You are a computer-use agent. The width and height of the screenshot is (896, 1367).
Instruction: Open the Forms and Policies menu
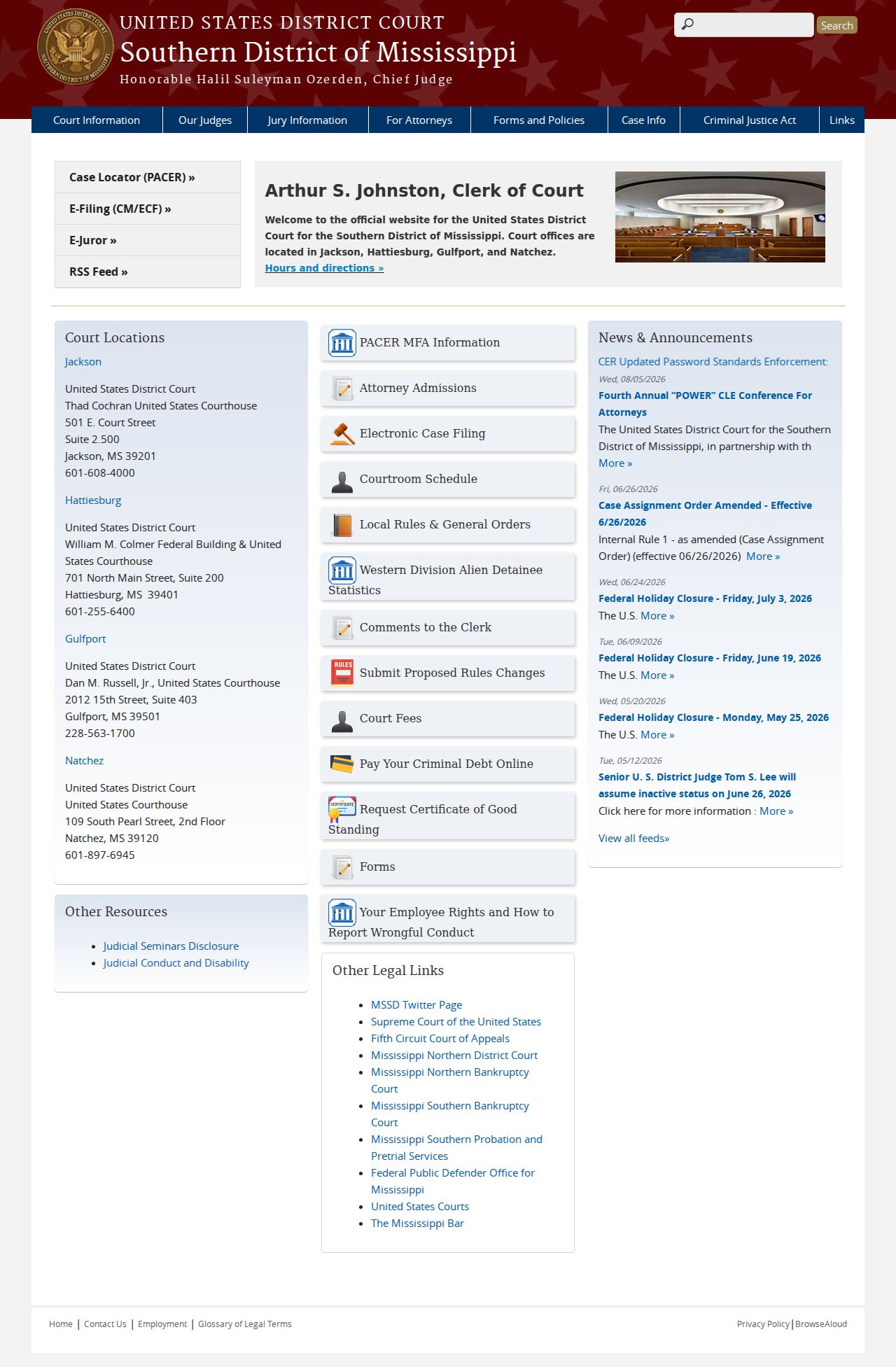[x=539, y=120]
